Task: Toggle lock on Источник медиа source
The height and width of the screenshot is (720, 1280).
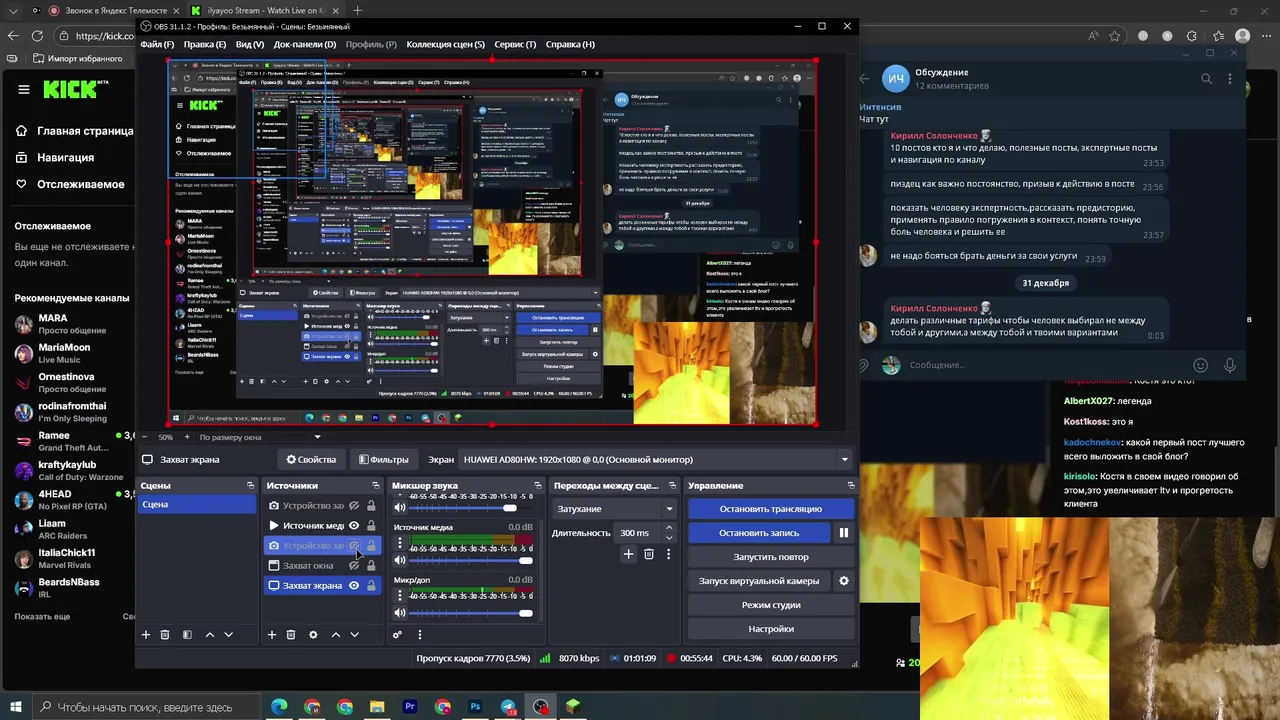Action: (x=371, y=526)
